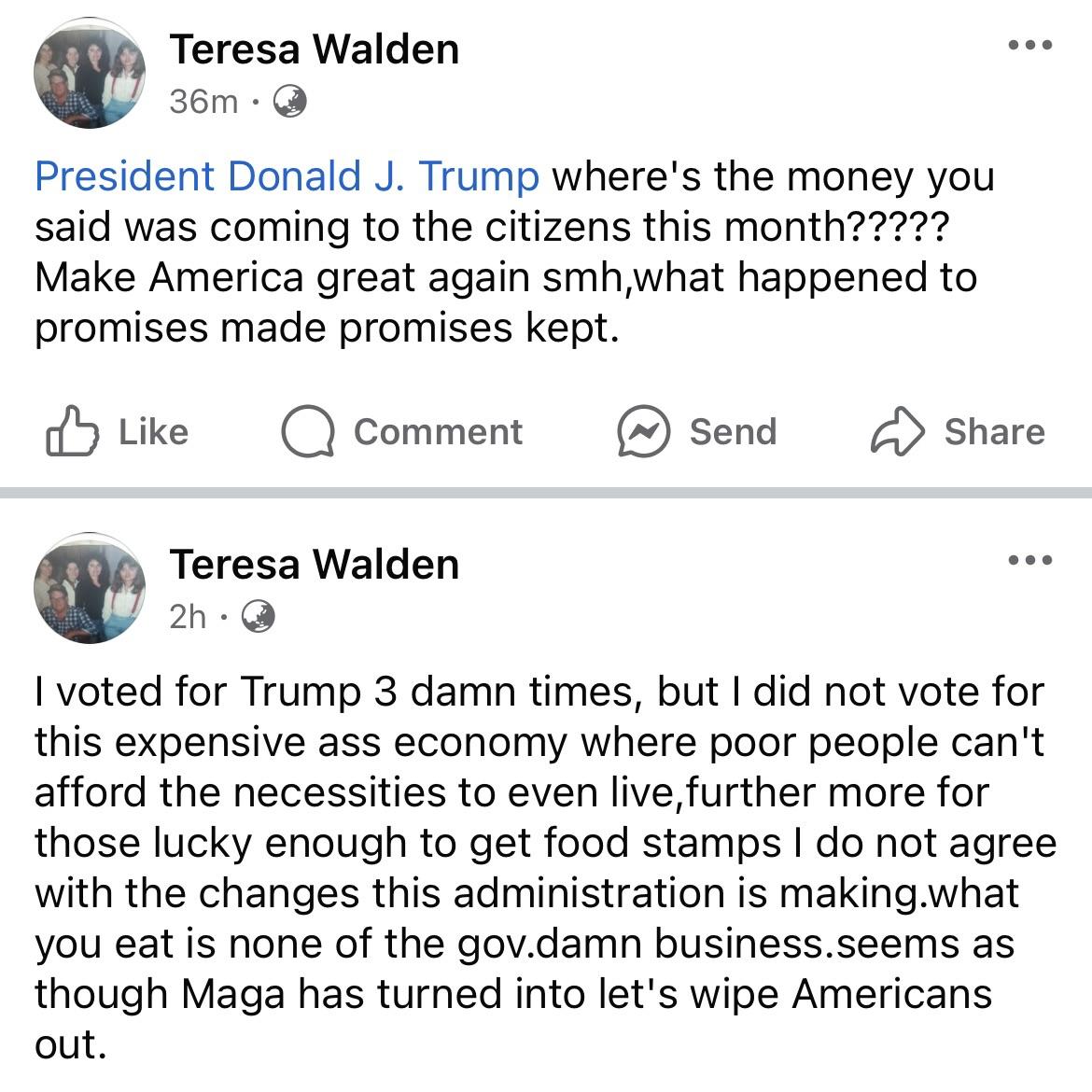Tap the Send label under the first post
Screen dimensions: 1092x1092
pos(733,432)
